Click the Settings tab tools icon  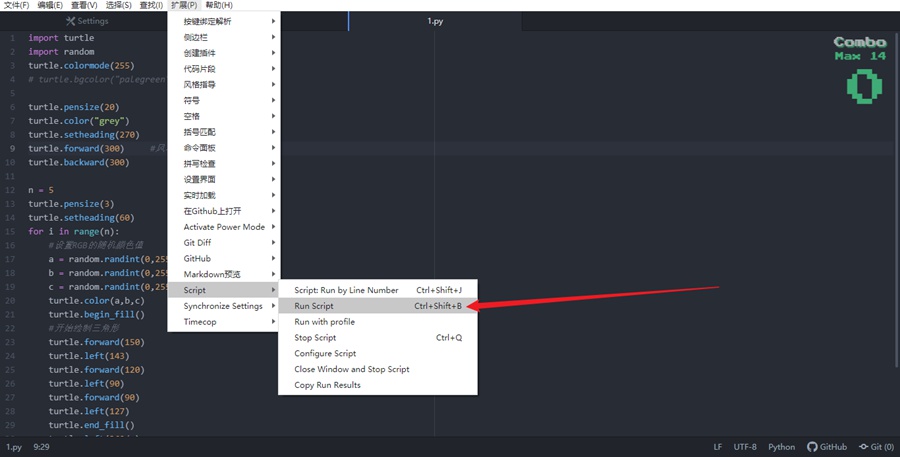click(70, 21)
